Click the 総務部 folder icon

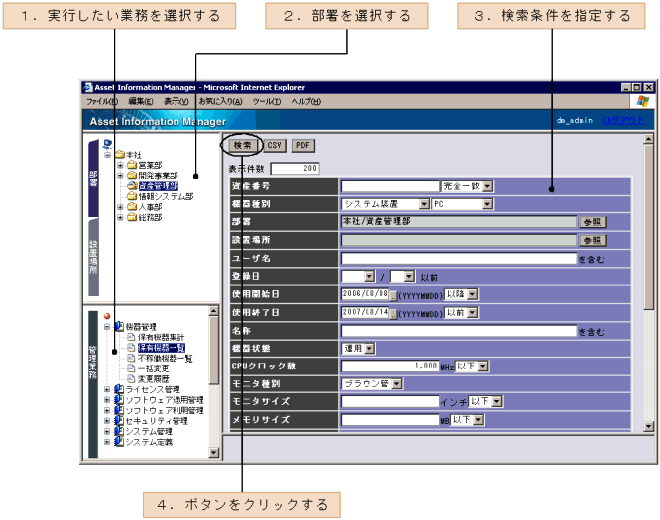coord(131,215)
